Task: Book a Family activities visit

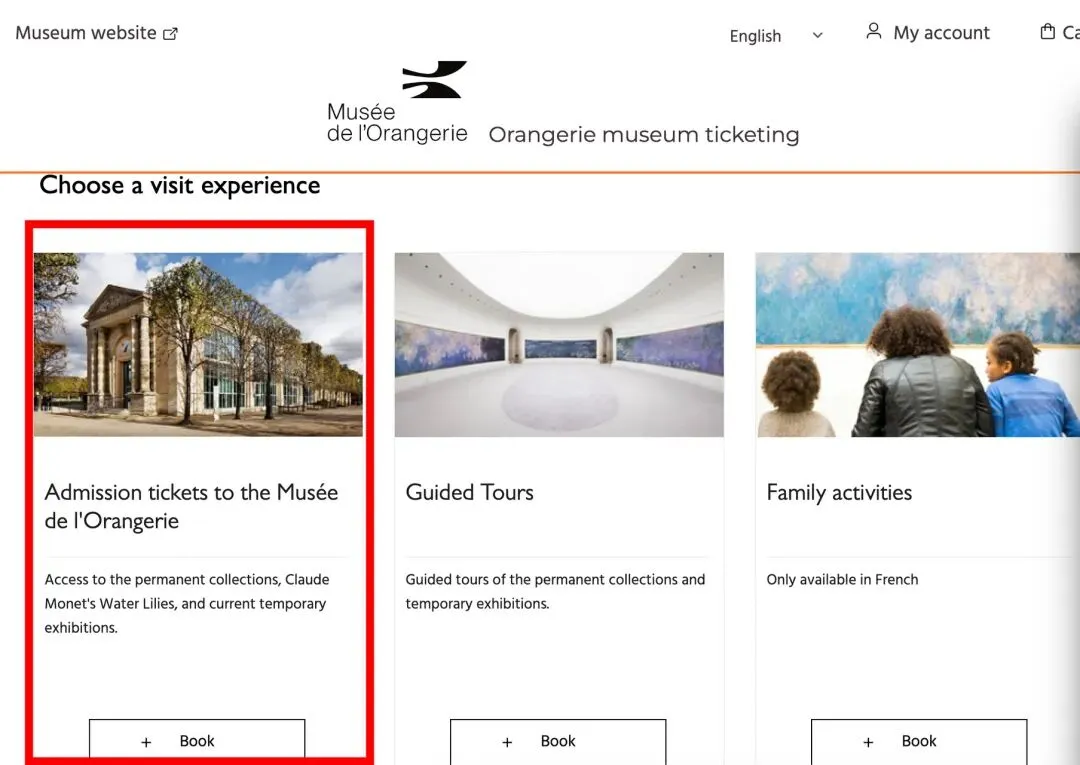Action: click(919, 742)
